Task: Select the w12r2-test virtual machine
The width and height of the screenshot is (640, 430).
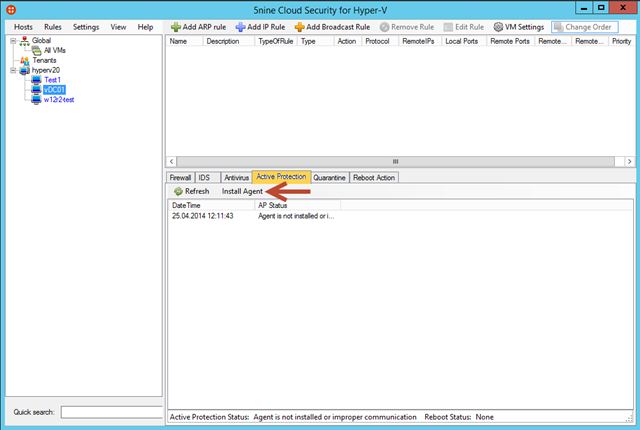Action: (59, 100)
